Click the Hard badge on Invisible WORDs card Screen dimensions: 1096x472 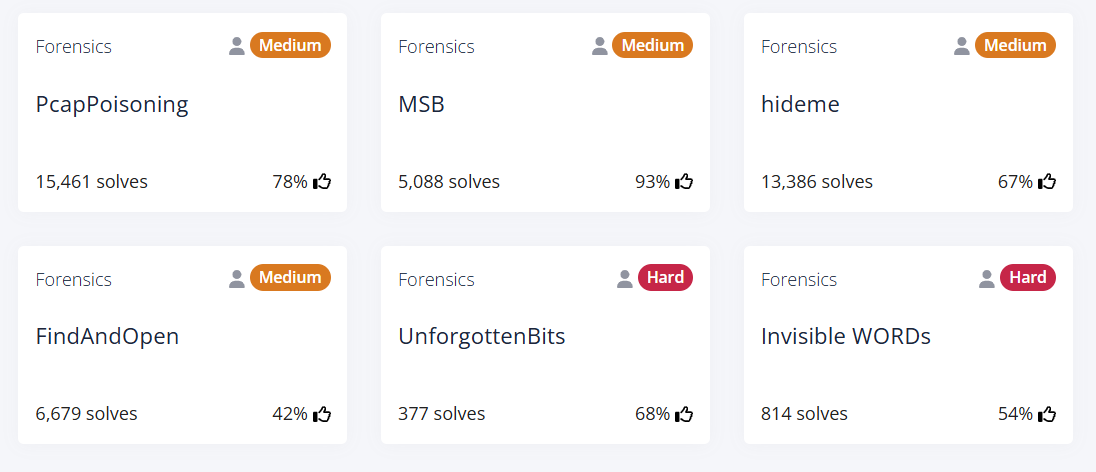click(x=1028, y=278)
